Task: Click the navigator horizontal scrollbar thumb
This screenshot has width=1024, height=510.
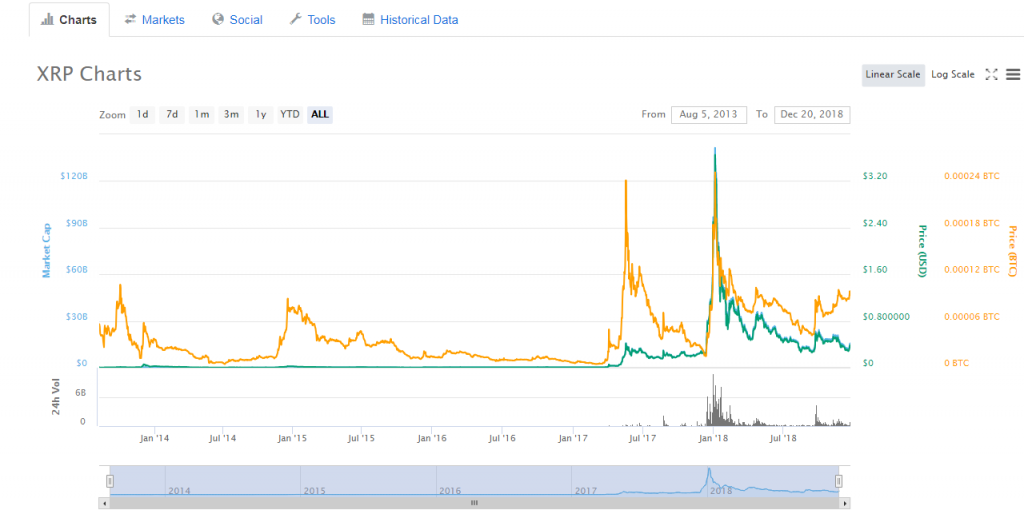Action: pyautogui.click(x=474, y=503)
